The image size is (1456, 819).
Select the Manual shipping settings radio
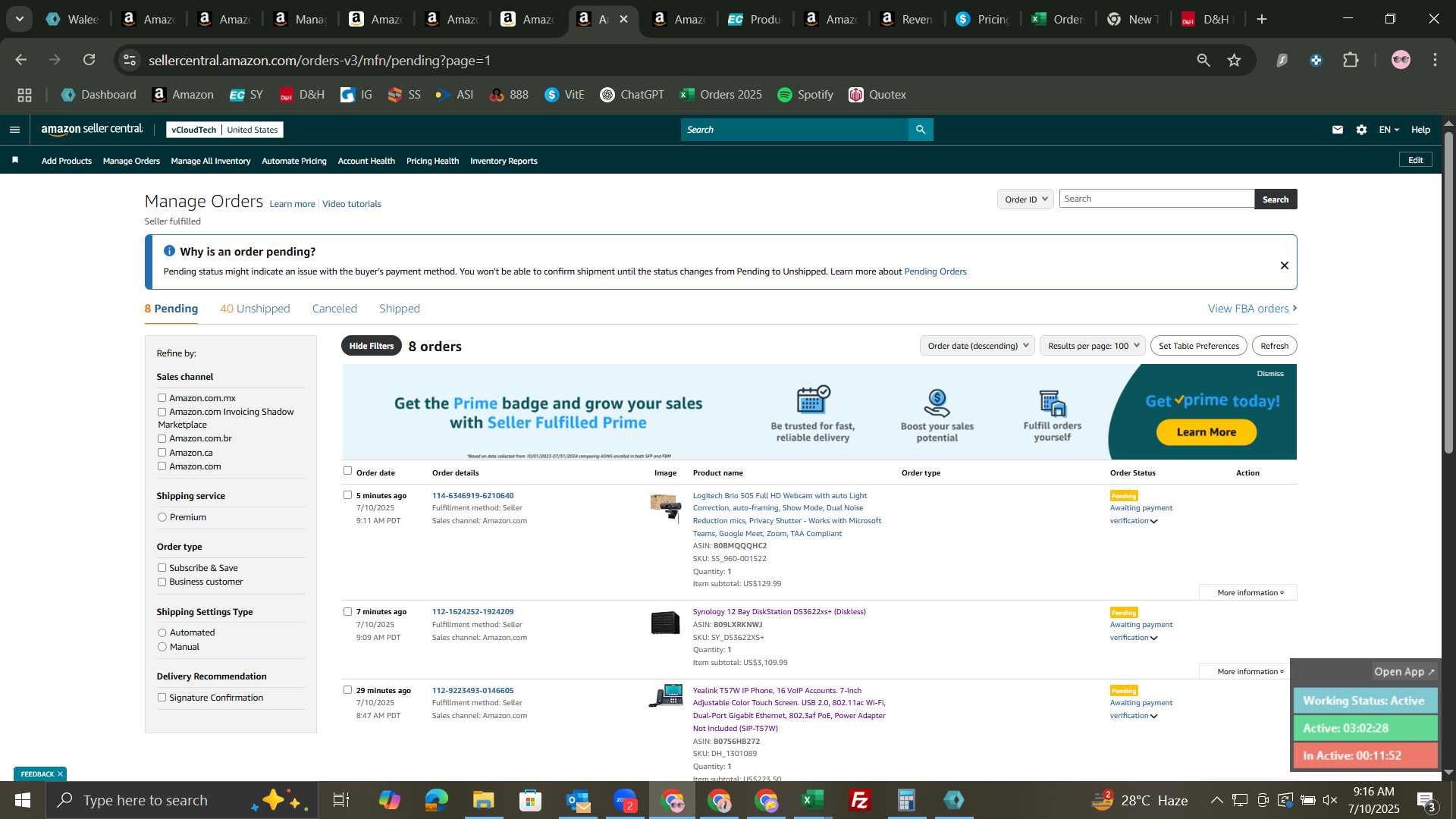point(162,647)
